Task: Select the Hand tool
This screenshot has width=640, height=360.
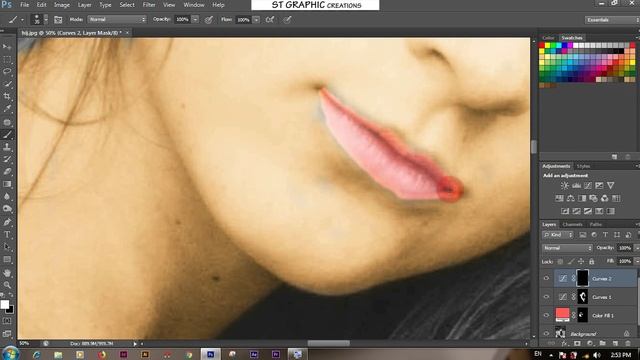Action: click(x=7, y=273)
